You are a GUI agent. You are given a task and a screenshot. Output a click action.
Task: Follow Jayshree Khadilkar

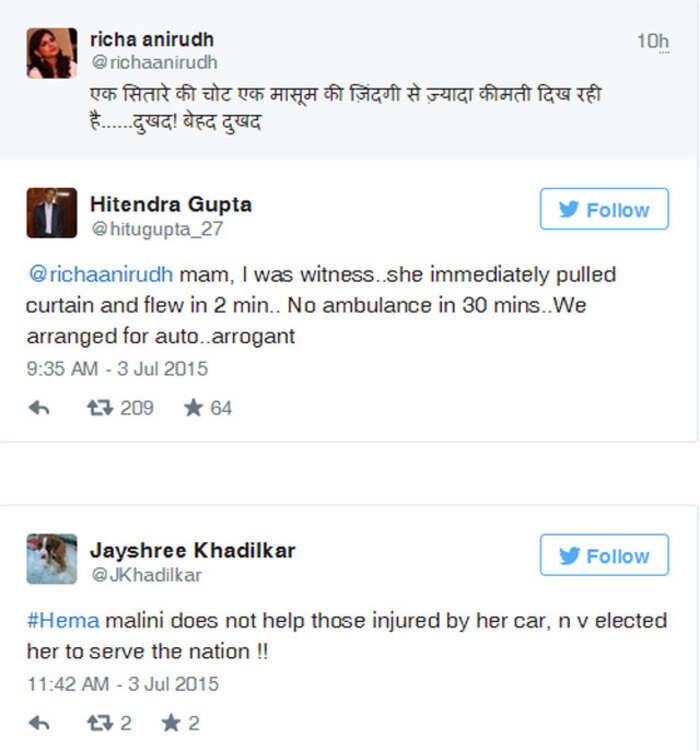coord(604,555)
